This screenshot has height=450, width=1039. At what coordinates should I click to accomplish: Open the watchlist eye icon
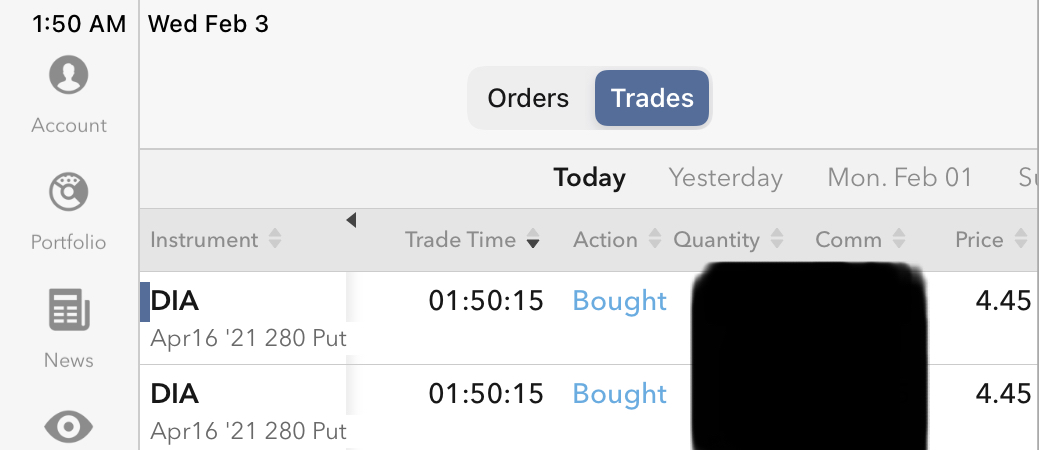click(x=68, y=427)
